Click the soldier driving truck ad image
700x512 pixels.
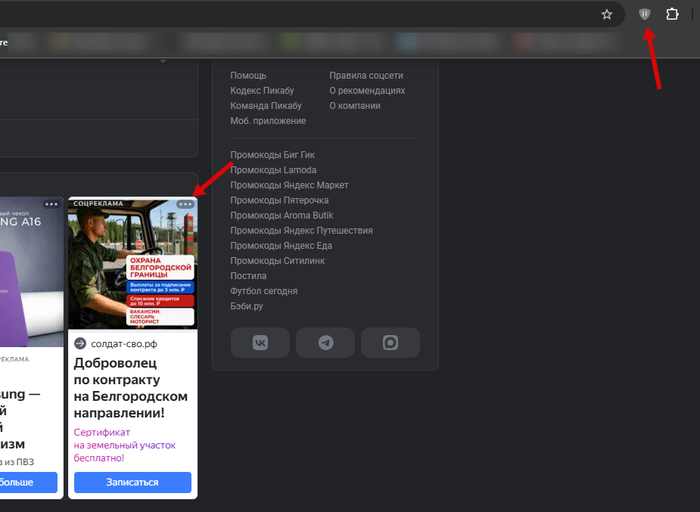pos(133,263)
